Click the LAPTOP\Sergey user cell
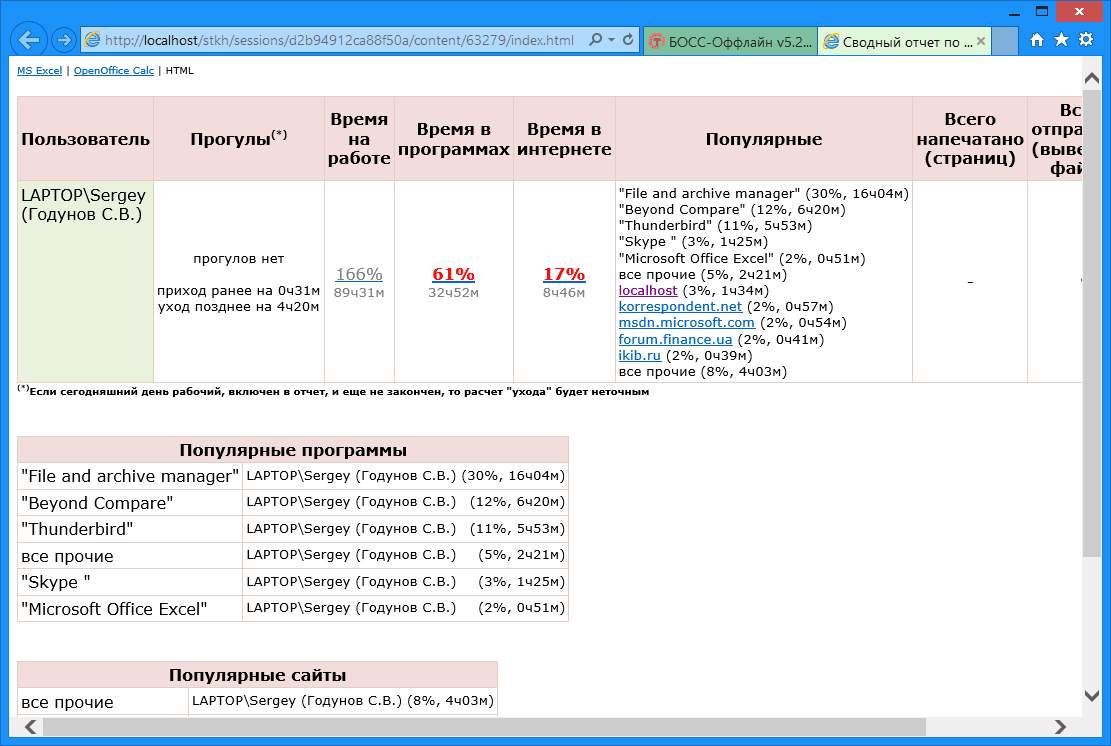This screenshot has height=746, width=1111. pyautogui.click(x=86, y=281)
